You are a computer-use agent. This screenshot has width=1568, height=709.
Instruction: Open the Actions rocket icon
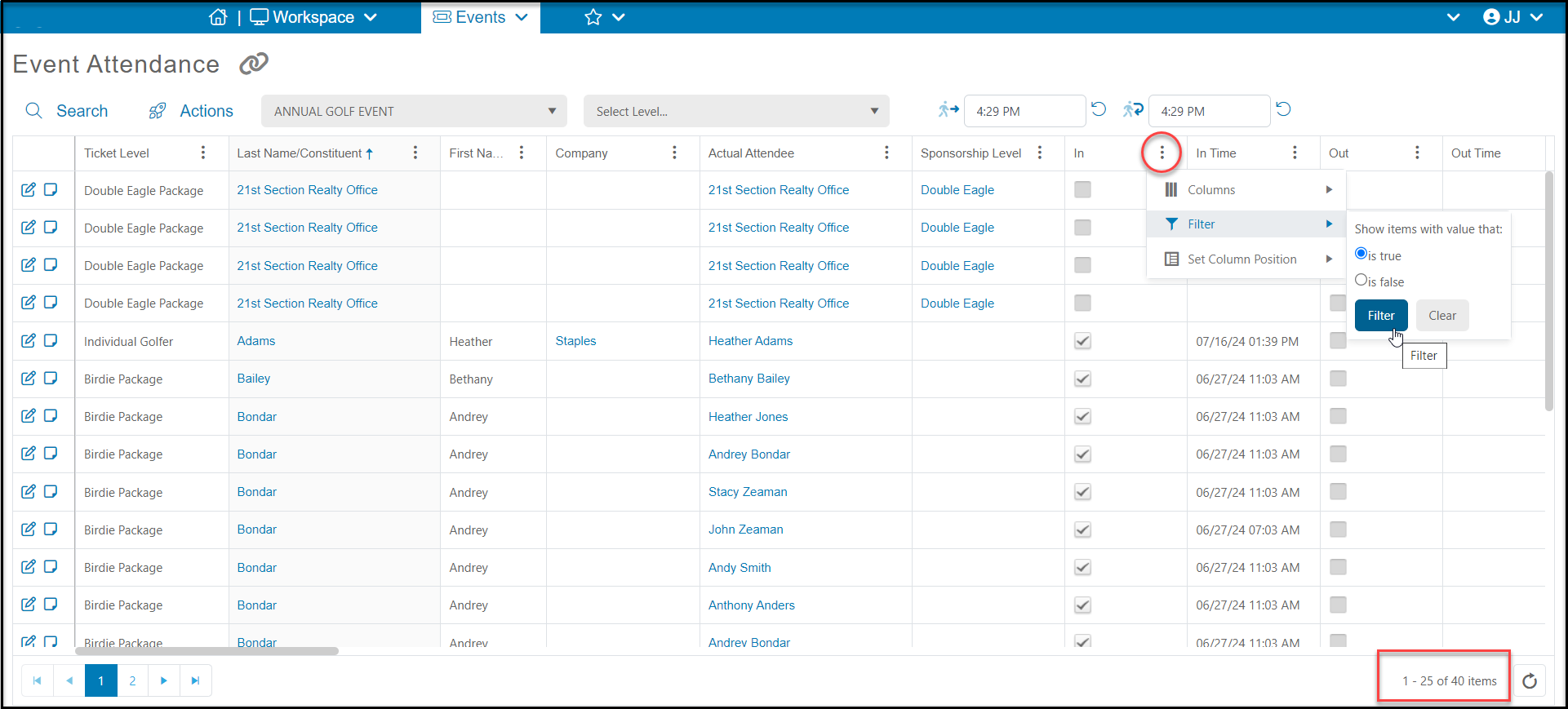158,111
